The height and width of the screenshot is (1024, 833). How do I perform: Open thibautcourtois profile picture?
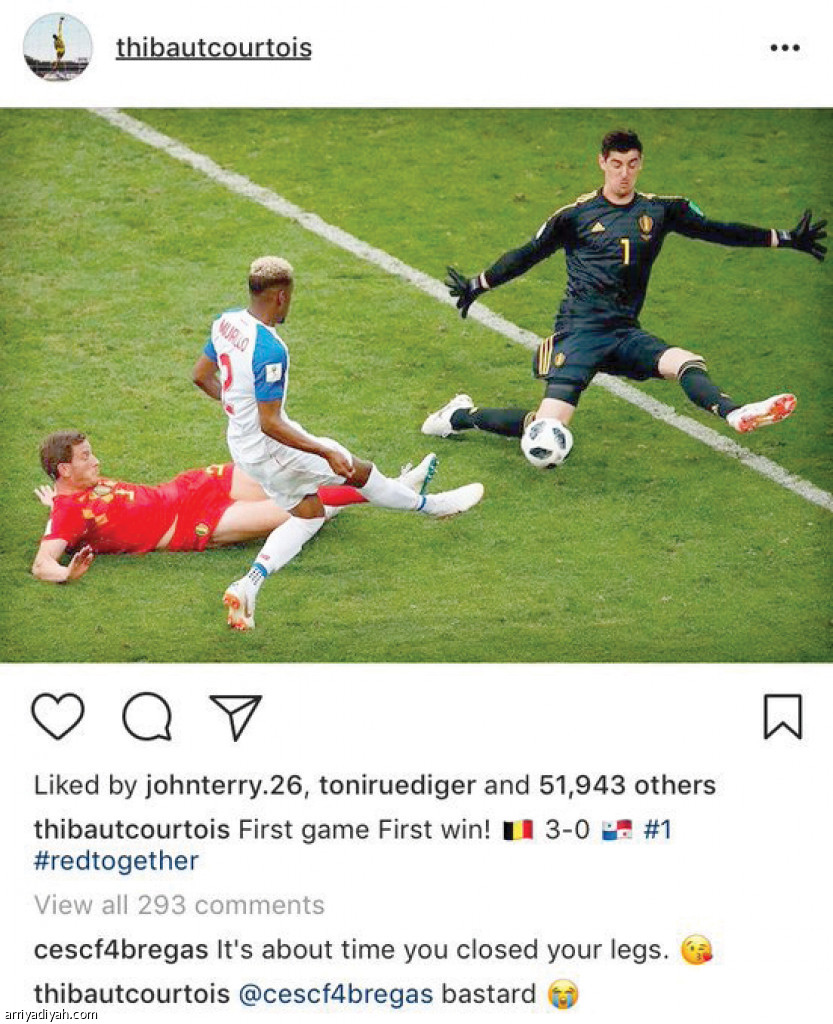(57, 47)
